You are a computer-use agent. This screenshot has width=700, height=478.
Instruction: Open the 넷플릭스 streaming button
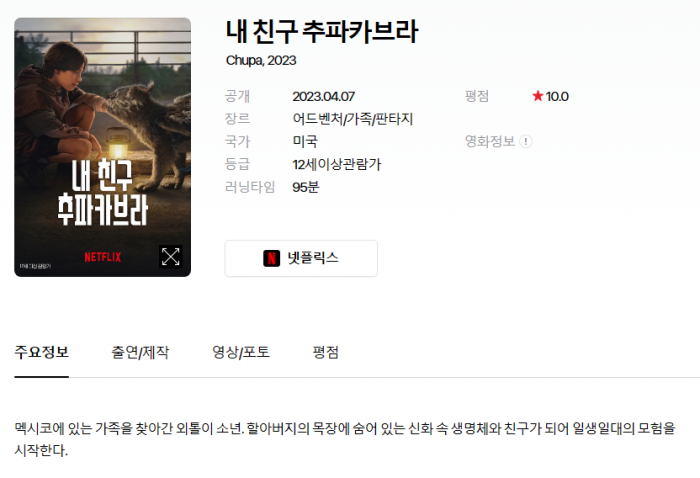[301, 258]
